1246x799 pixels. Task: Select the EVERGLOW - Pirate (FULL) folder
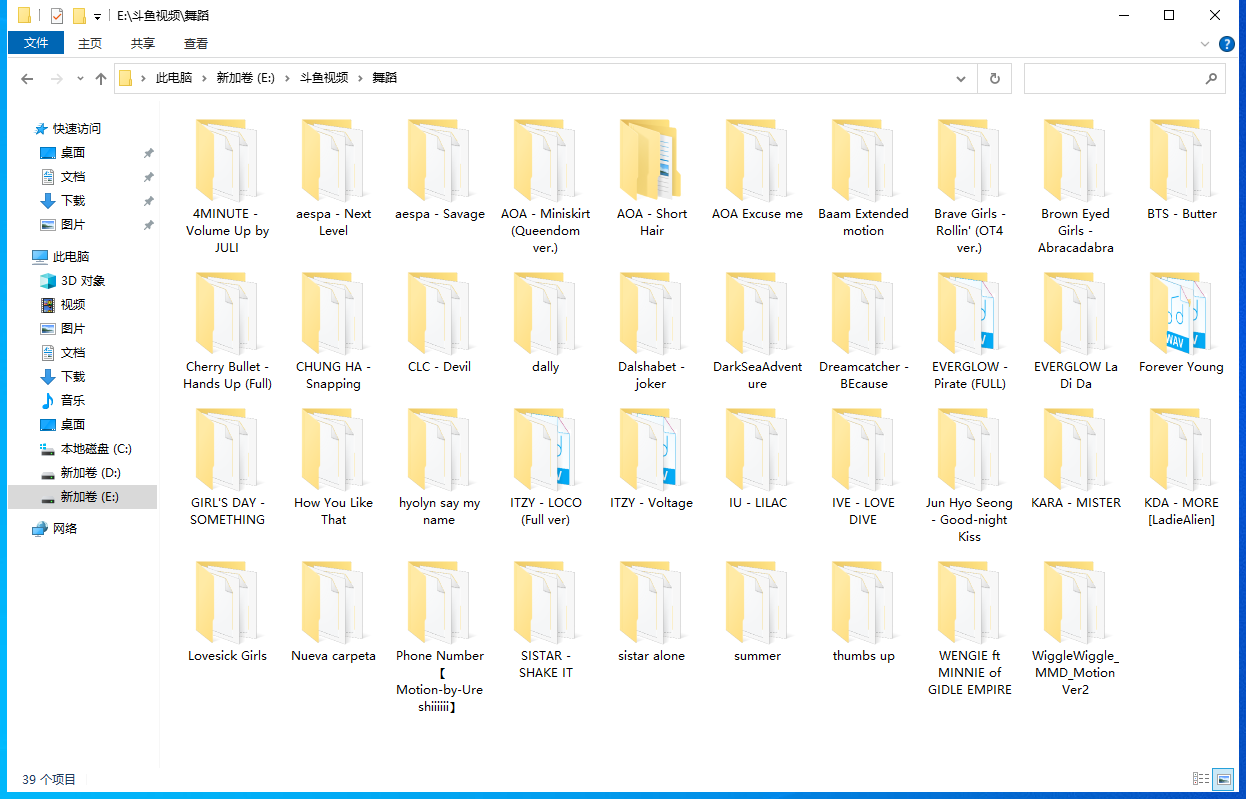[x=969, y=331]
